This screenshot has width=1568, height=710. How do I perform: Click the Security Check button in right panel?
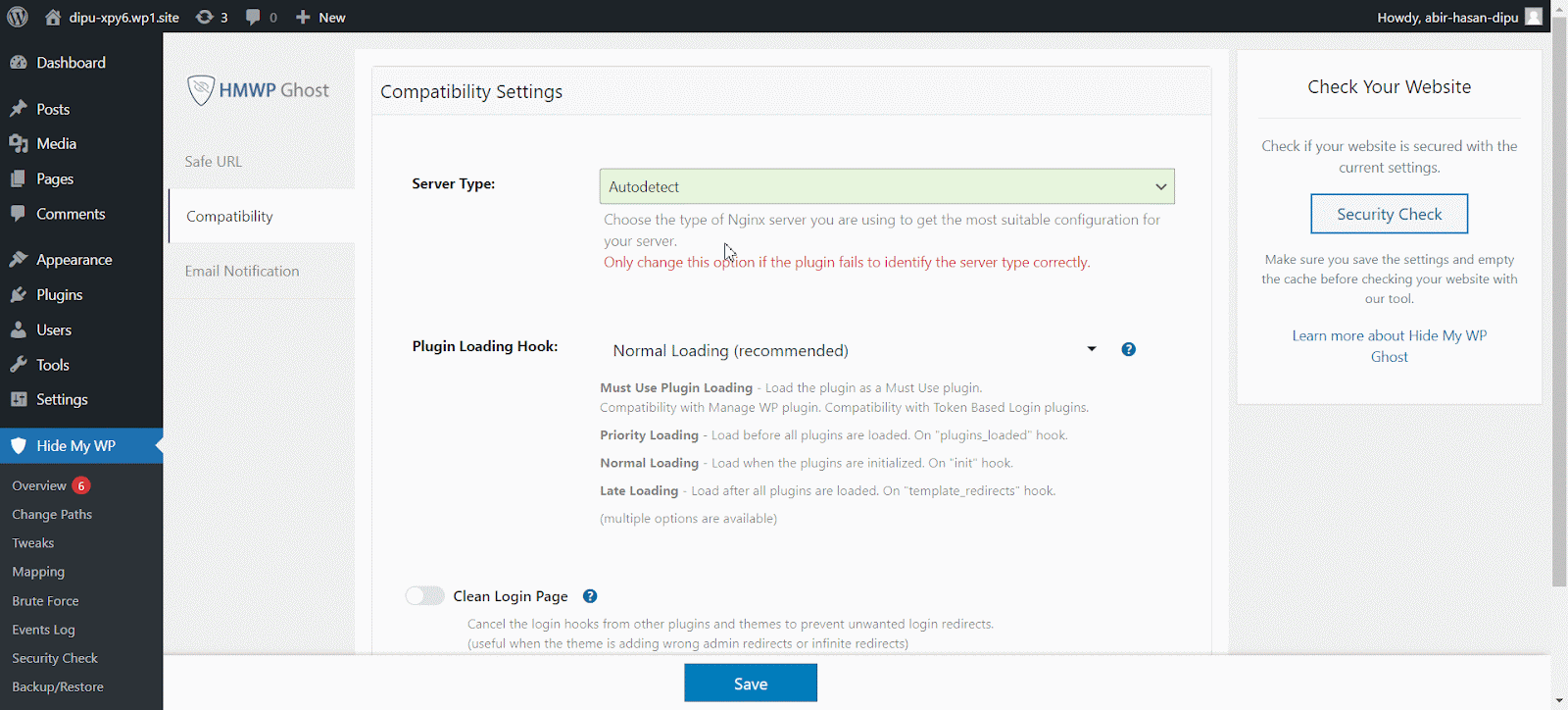(1390, 214)
